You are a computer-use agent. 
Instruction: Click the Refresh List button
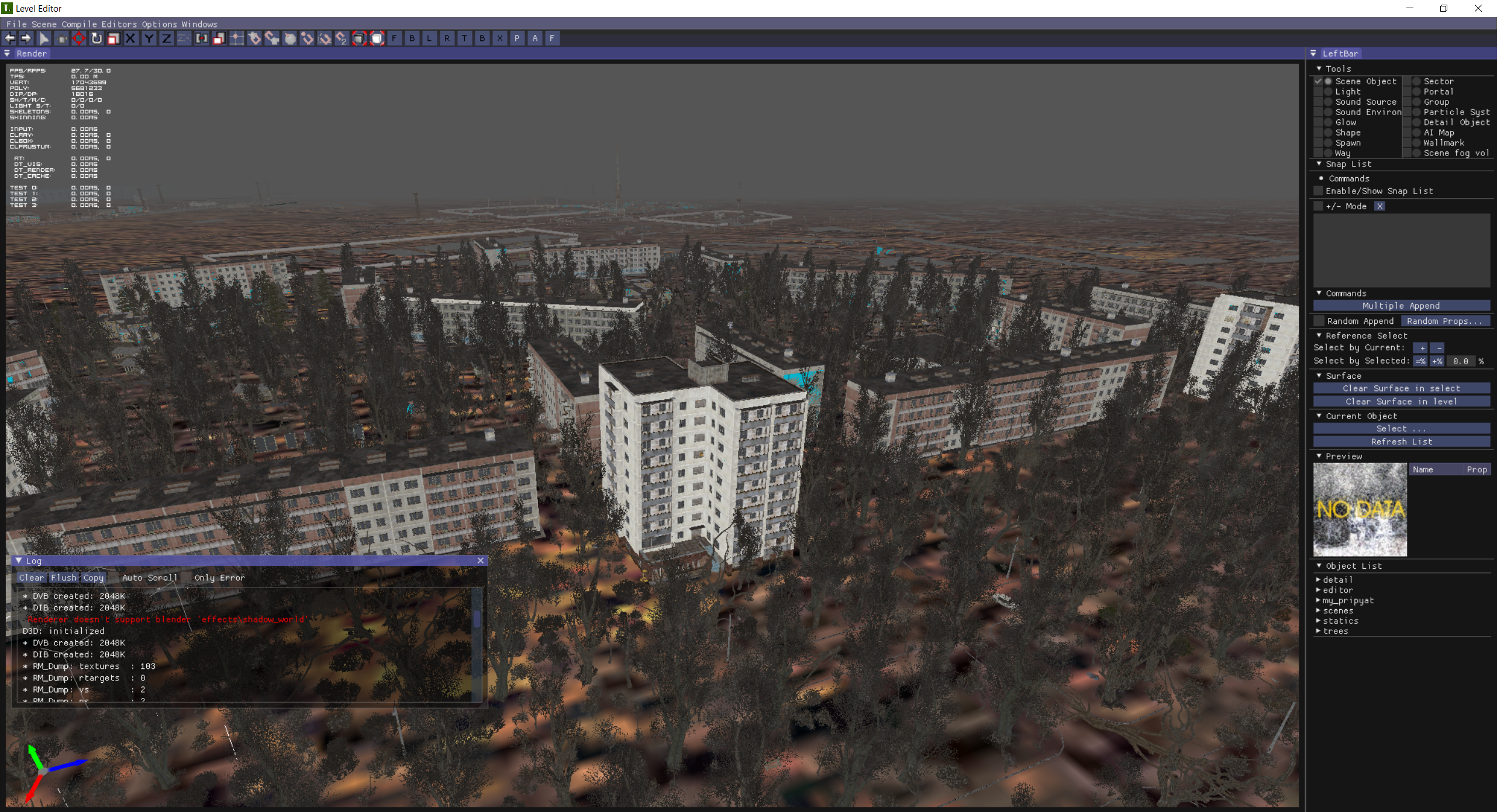1401,442
